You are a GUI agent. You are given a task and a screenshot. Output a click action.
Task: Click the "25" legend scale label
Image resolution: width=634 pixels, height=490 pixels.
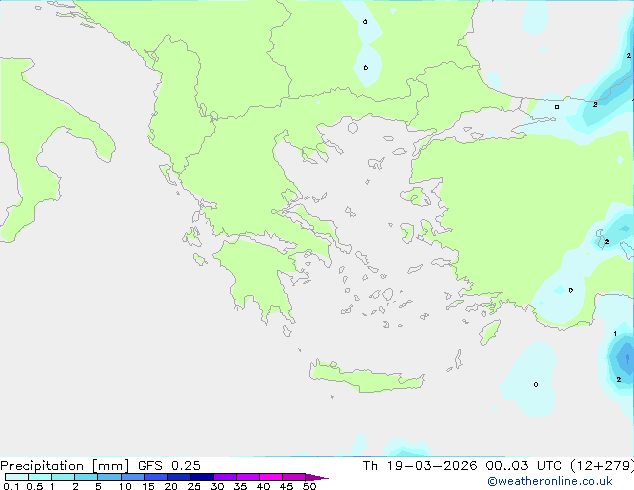194,486
